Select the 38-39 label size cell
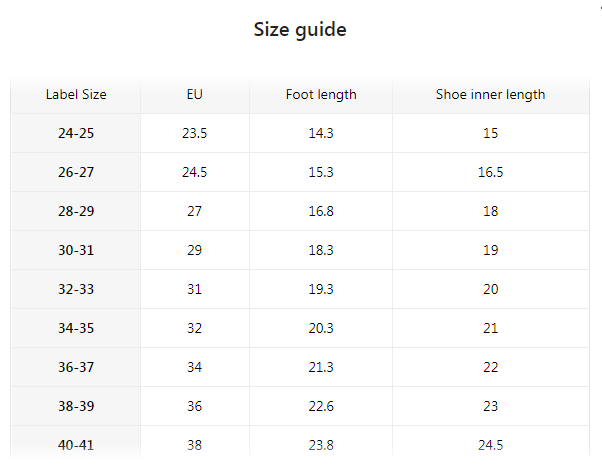This screenshot has height=468, width=602. (76, 406)
